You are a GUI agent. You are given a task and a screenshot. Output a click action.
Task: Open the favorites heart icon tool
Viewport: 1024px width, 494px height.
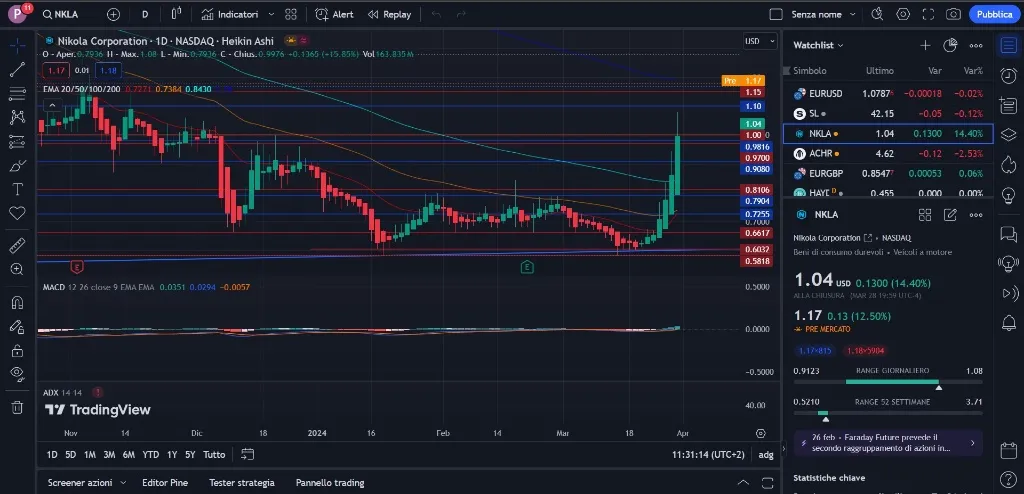[x=18, y=213]
